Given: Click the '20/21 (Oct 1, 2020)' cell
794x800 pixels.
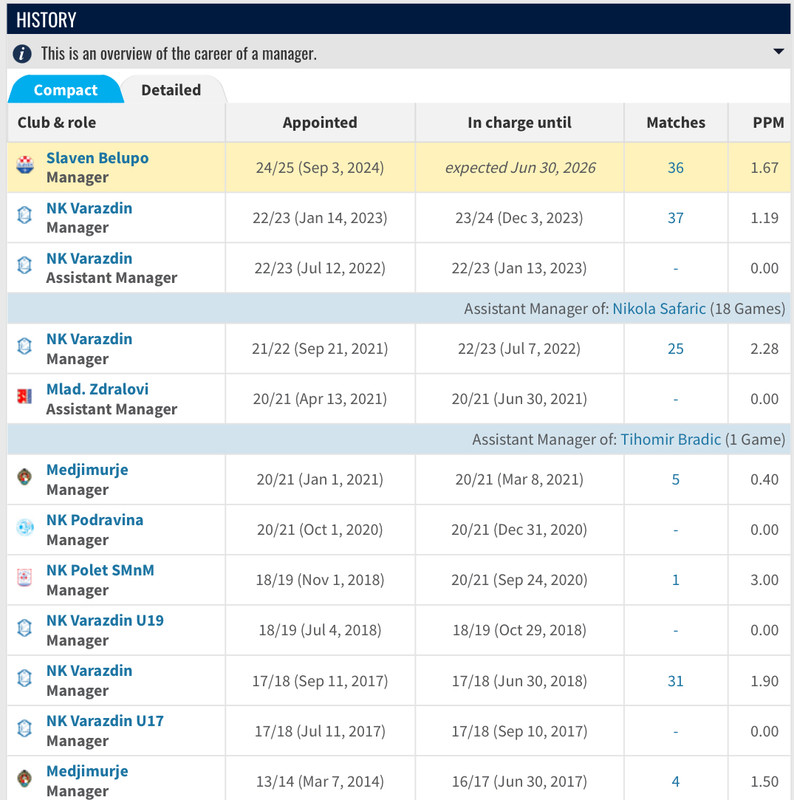Looking at the screenshot, I should tap(320, 530).
